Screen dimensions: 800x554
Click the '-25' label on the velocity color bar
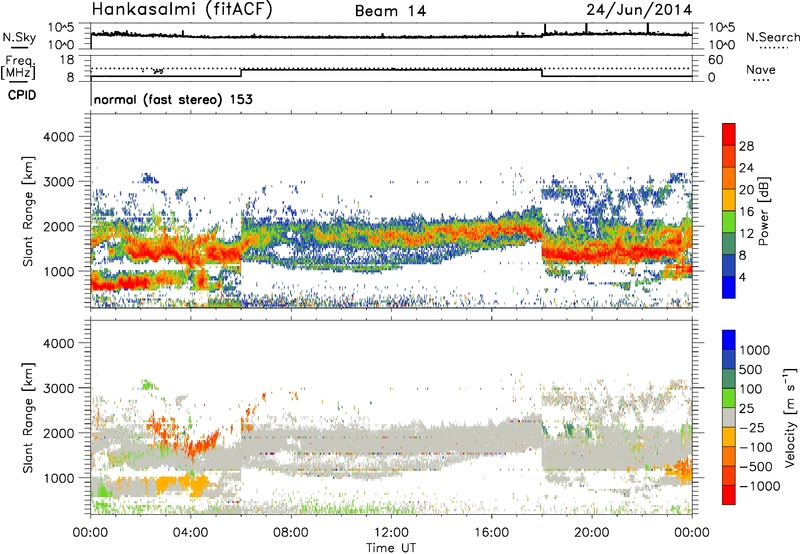tap(752, 428)
